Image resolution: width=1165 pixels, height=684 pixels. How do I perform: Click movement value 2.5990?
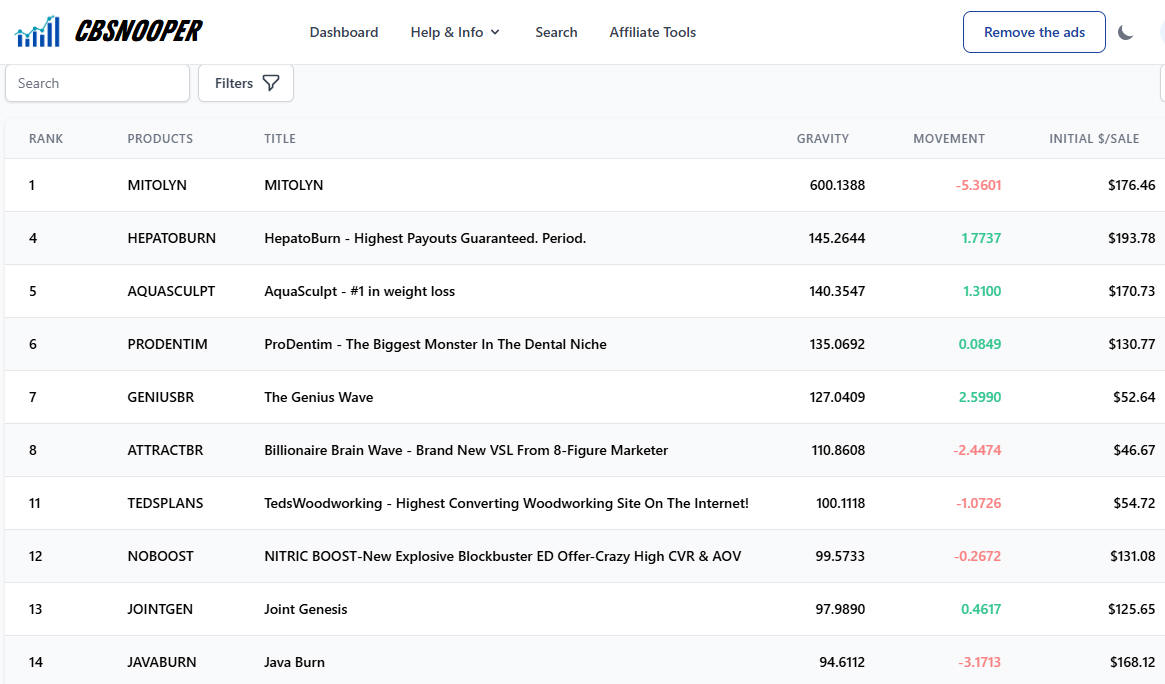point(980,397)
